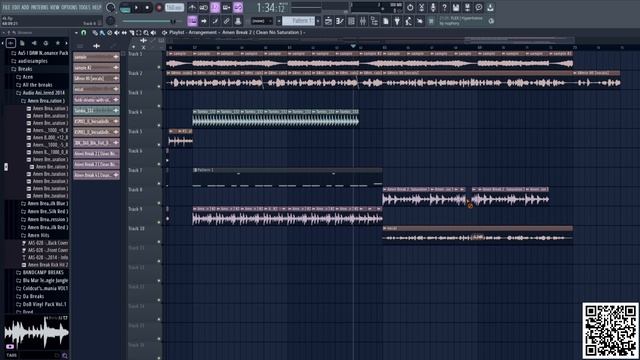This screenshot has height=360, width=640.
Task: Click the red Record button
Action: pos(159,7)
